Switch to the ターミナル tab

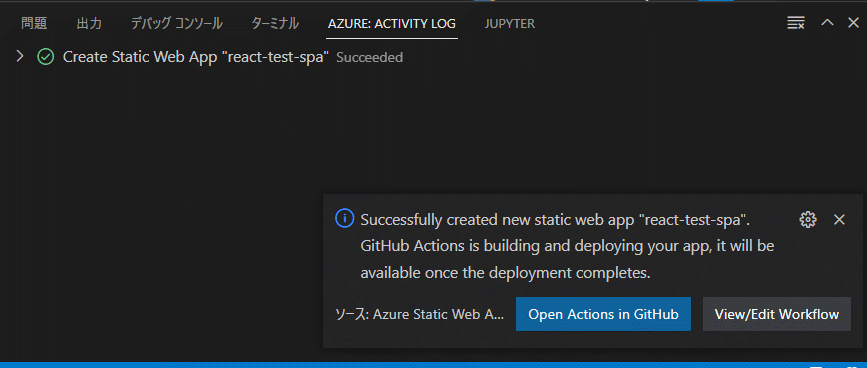pyautogui.click(x=275, y=23)
